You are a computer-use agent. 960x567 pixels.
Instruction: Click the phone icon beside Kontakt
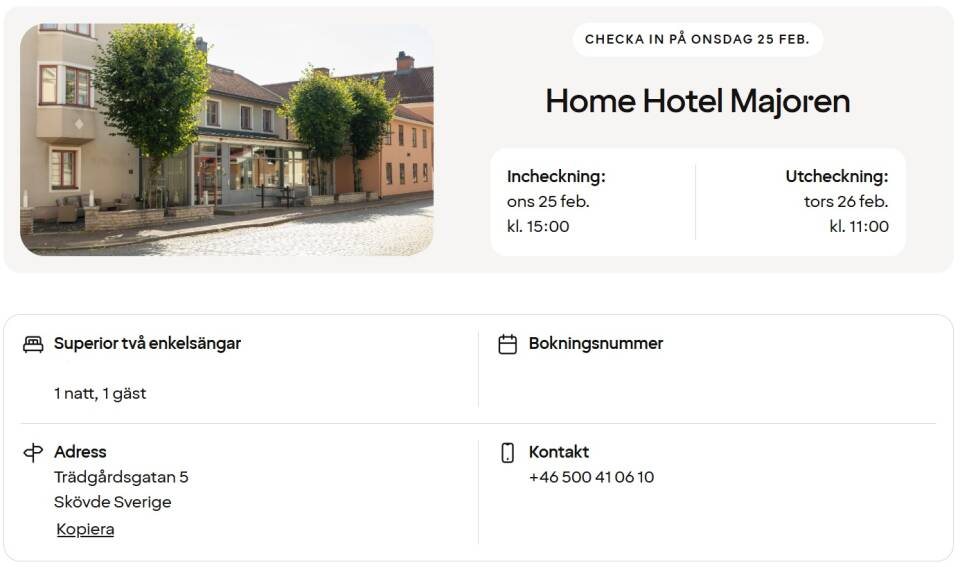click(508, 453)
